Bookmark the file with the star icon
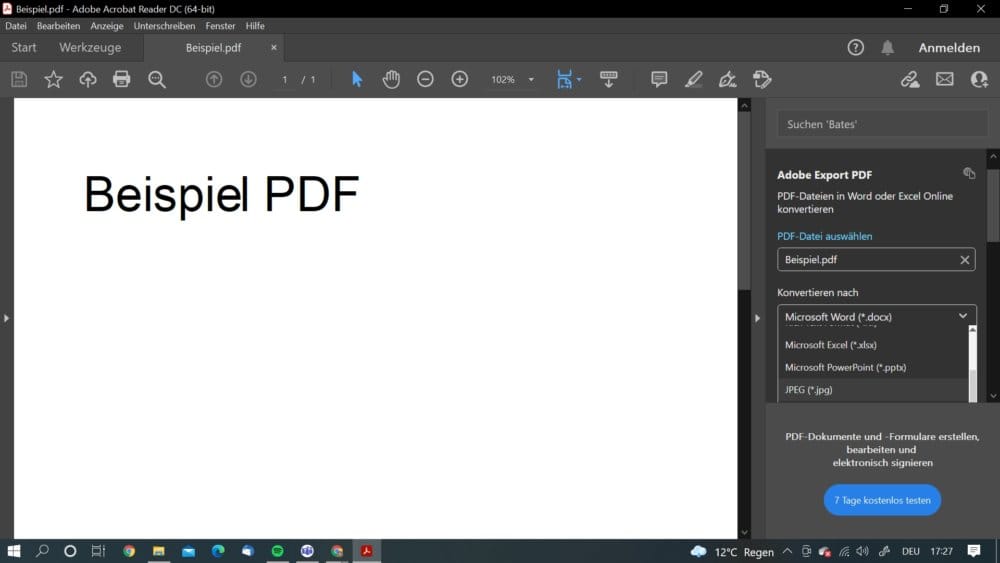Viewport: 1000px width, 563px height. [x=54, y=79]
